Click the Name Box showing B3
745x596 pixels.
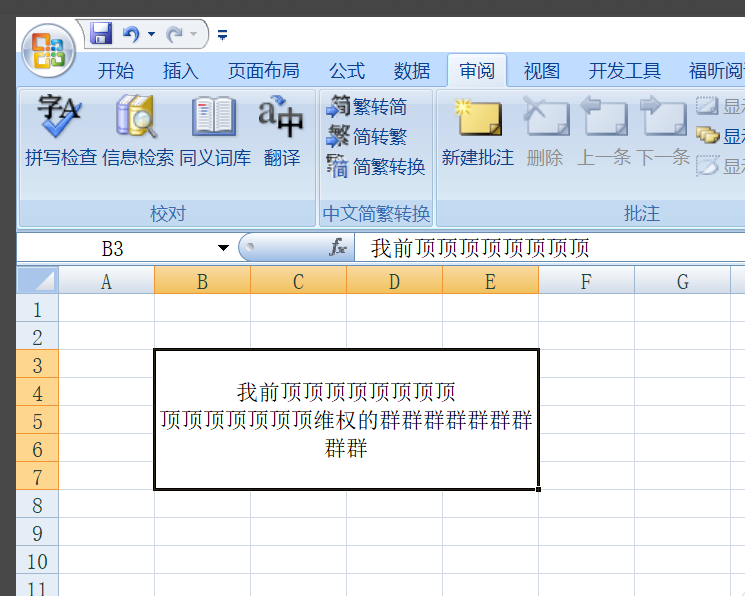click(x=113, y=248)
